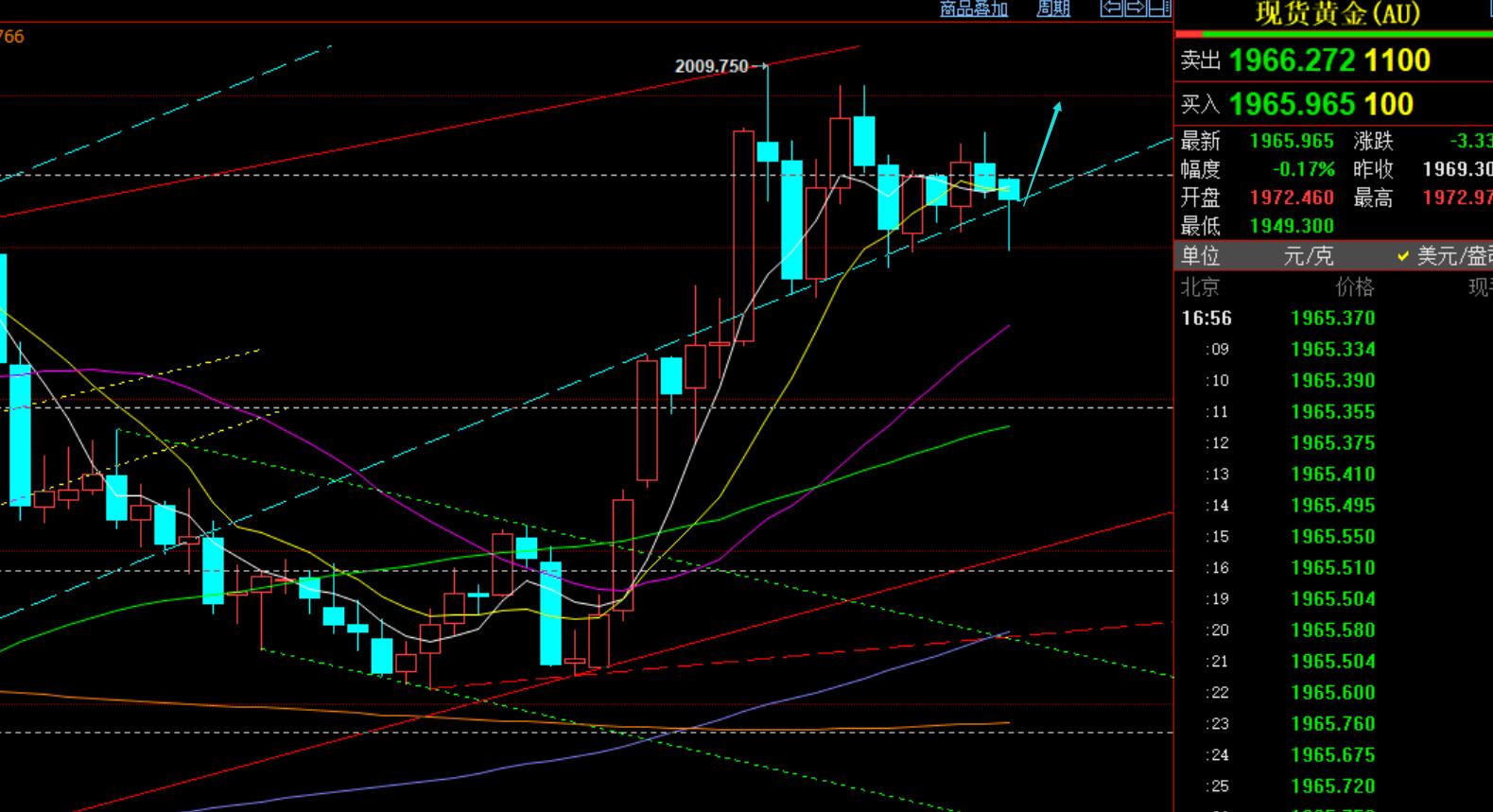Select the :12 tick price 1965.375

[x=1333, y=443]
